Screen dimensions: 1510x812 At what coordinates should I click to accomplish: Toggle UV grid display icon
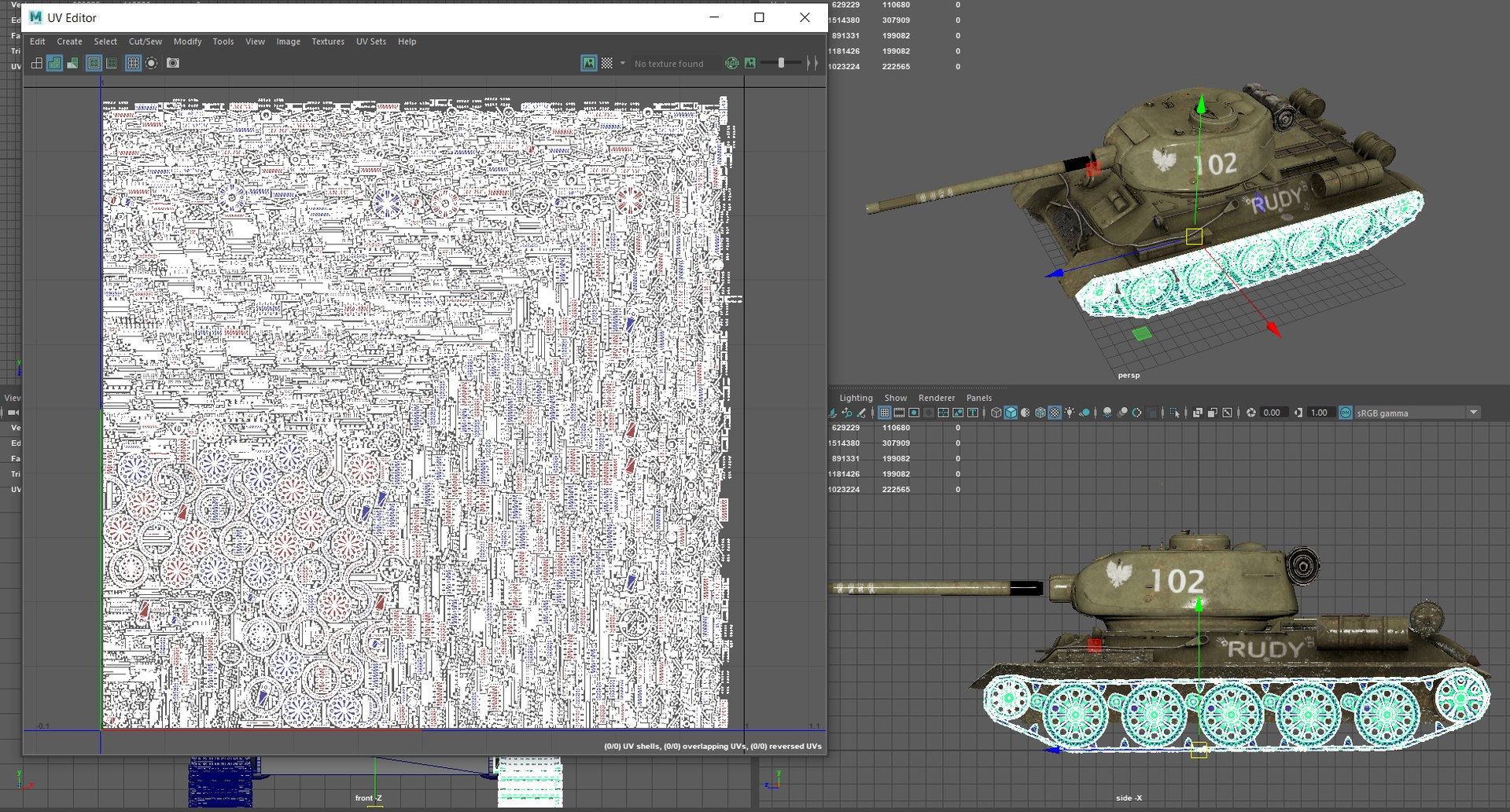click(133, 63)
